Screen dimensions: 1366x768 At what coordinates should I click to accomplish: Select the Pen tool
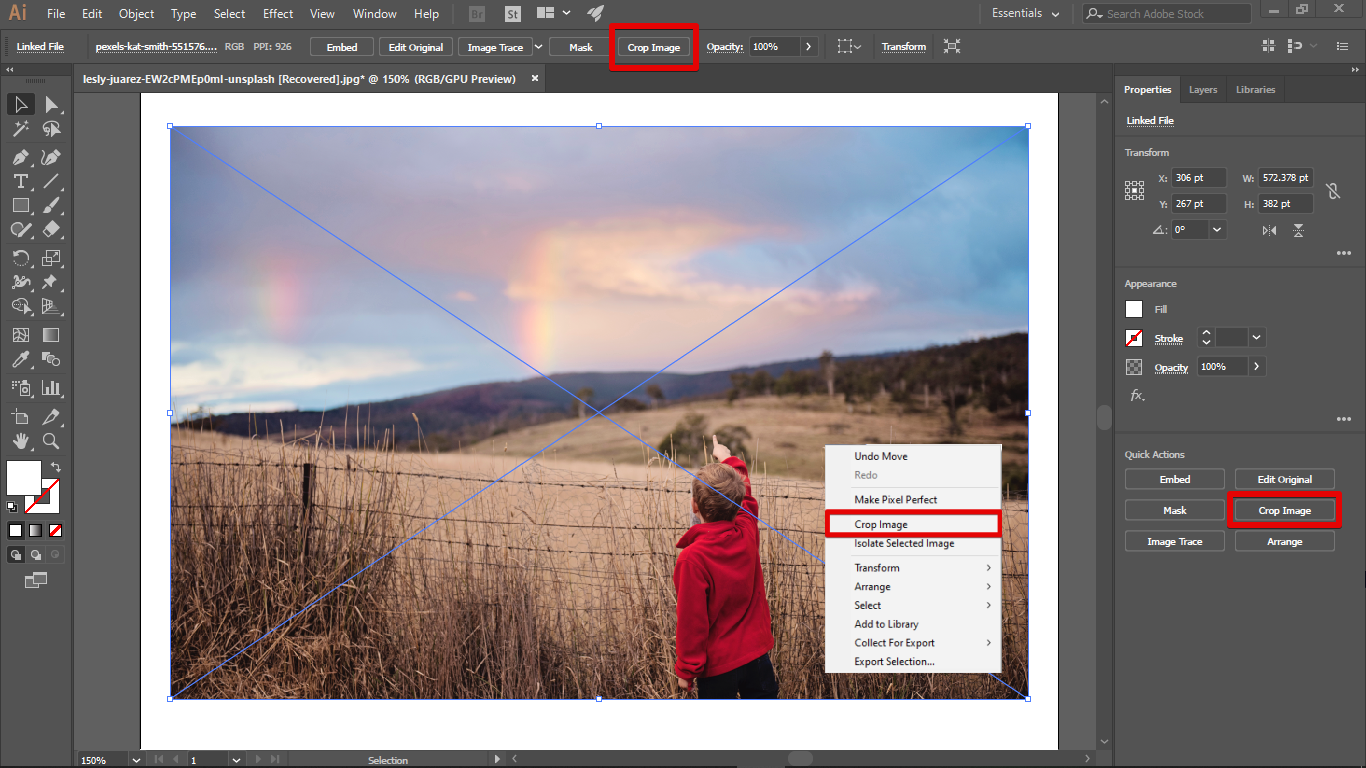pos(20,157)
